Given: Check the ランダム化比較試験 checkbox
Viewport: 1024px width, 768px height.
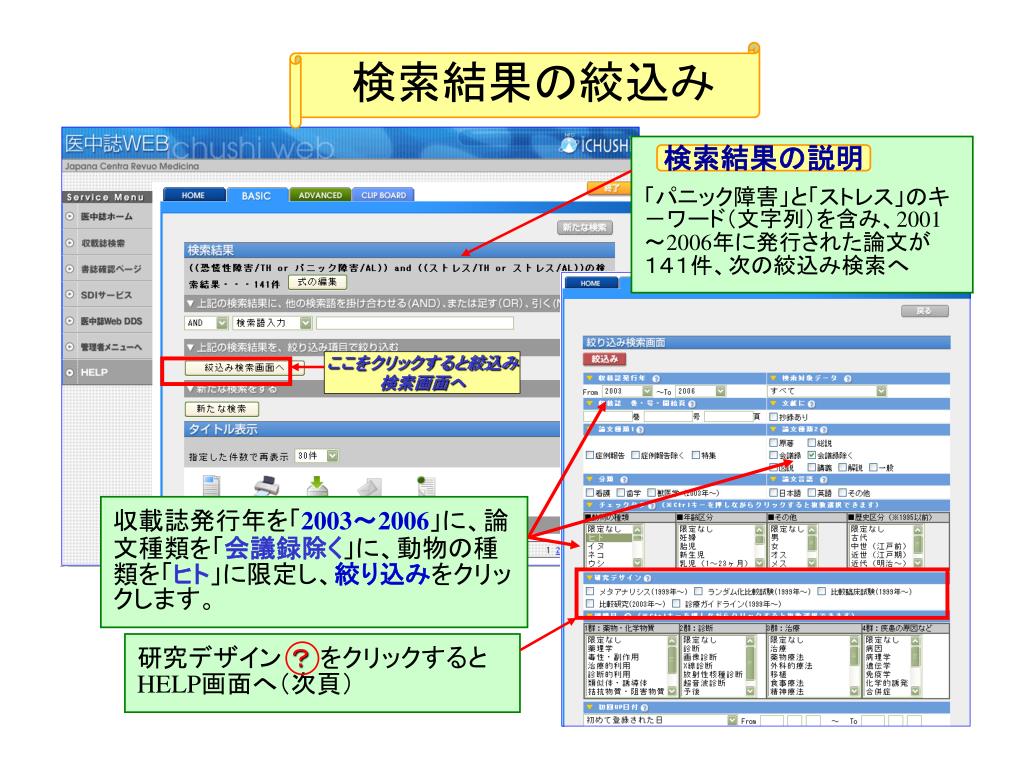Looking at the screenshot, I should (x=699, y=592).
